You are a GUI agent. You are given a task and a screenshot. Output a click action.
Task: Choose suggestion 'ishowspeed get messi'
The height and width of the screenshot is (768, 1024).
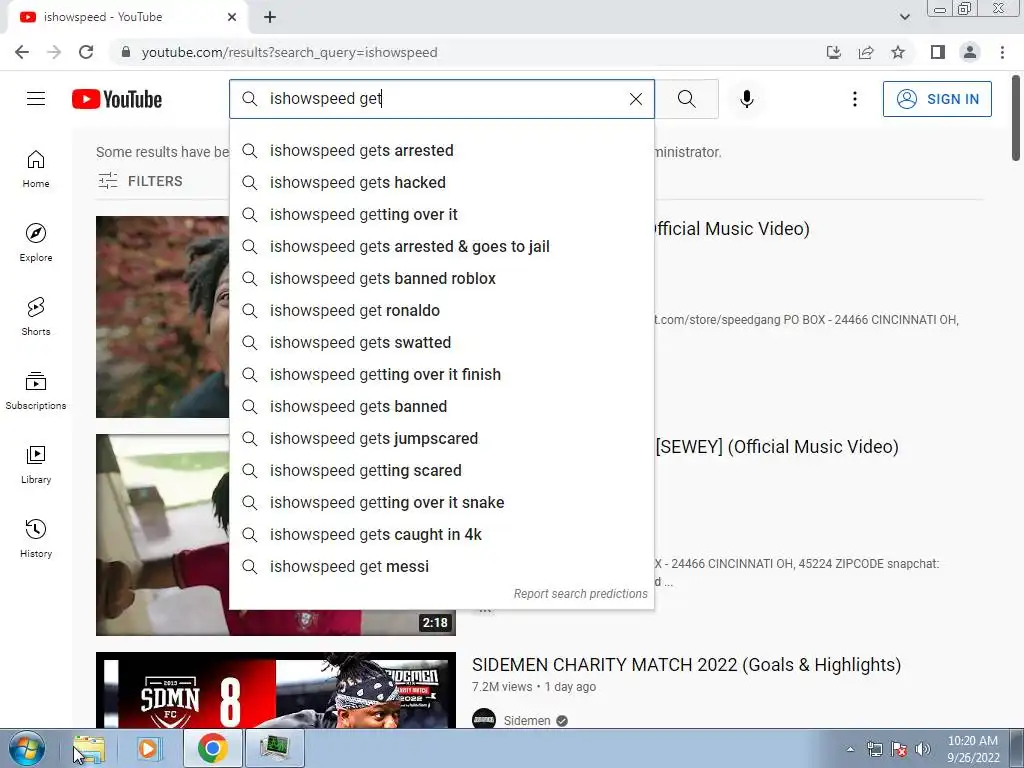click(x=441, y=567)
